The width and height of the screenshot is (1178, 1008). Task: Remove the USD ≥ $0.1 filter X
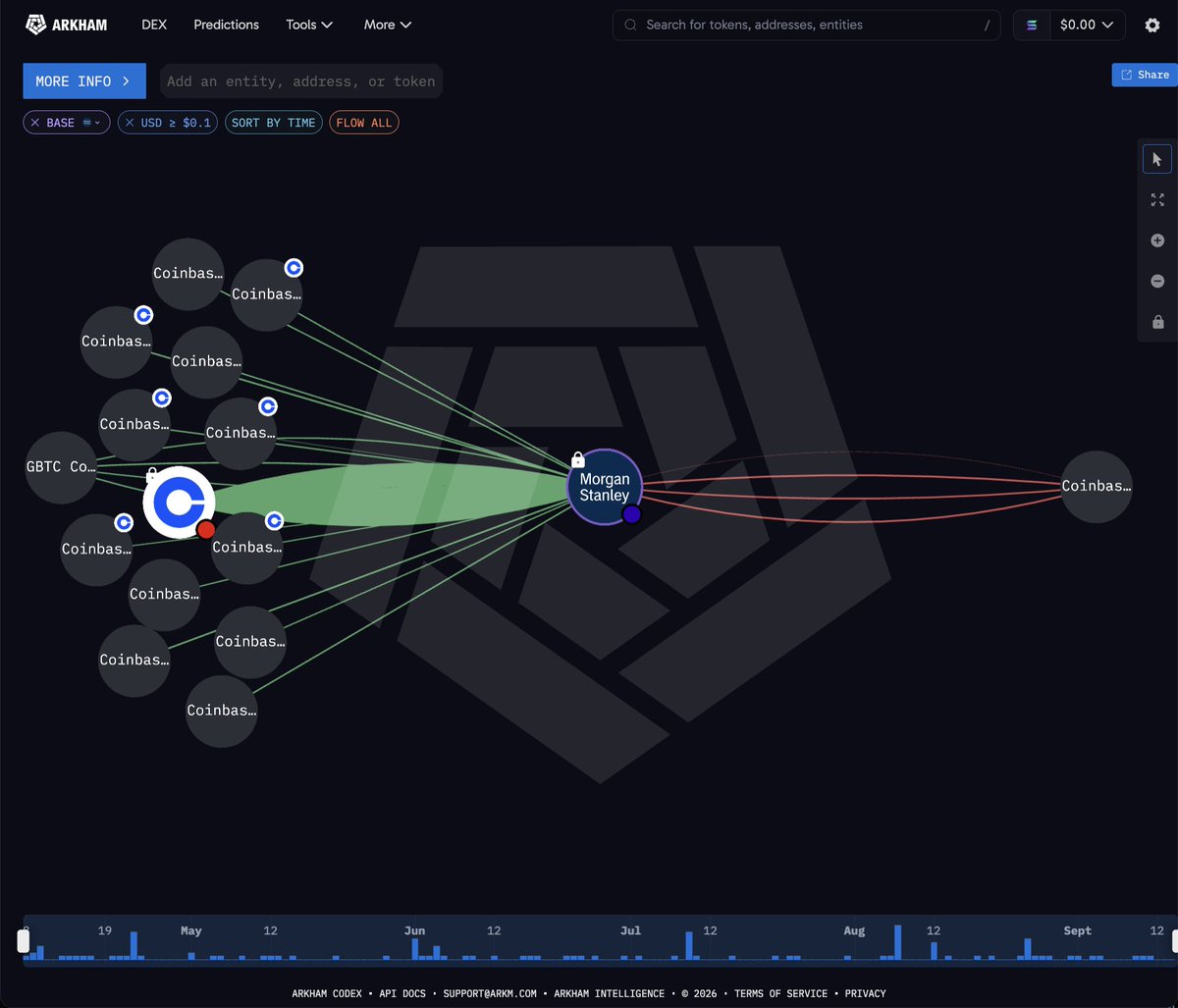[130, 123]
